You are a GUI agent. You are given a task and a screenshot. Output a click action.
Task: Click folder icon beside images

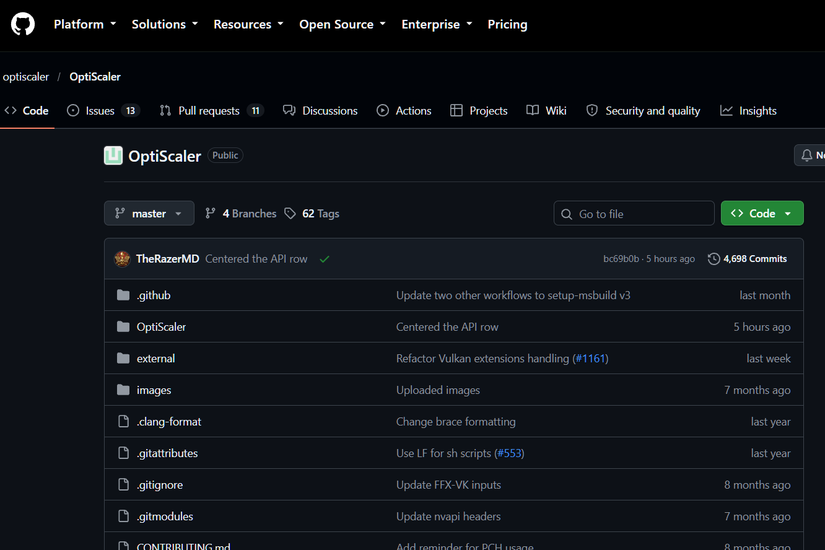coord(123,390)
